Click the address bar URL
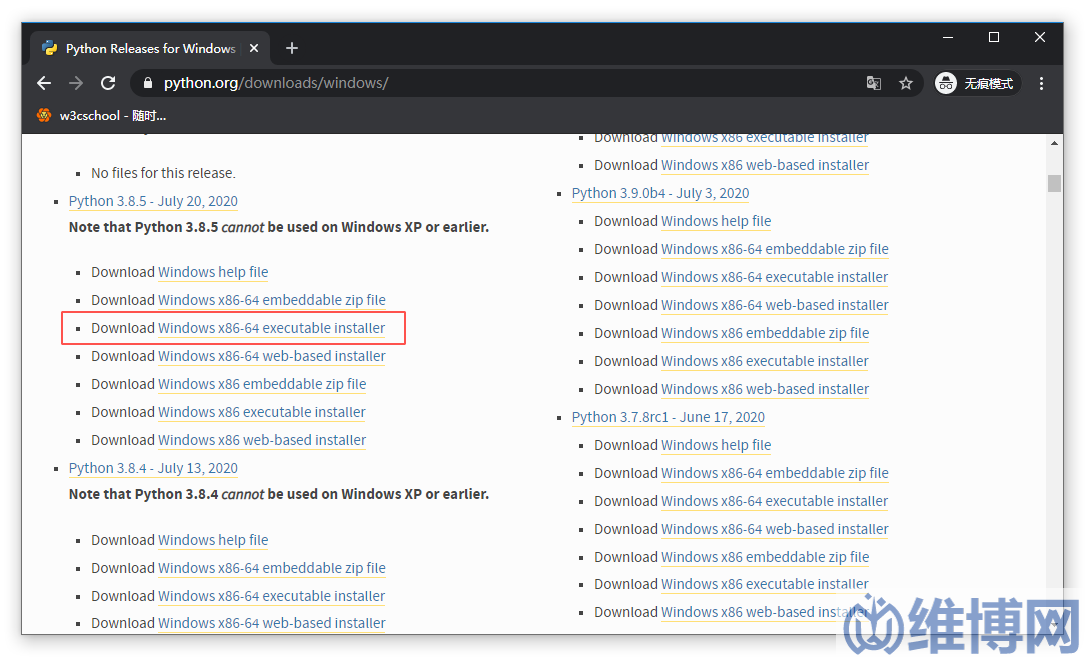Viewport: 1086px width, 658px height. (x=276, y=83)
